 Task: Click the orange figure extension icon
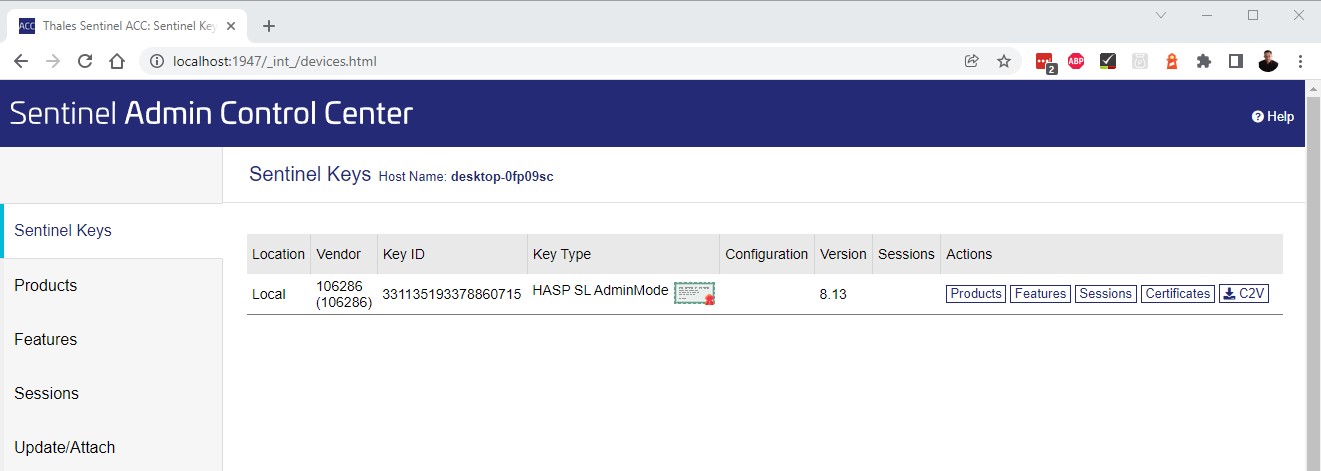point(1172,61)
